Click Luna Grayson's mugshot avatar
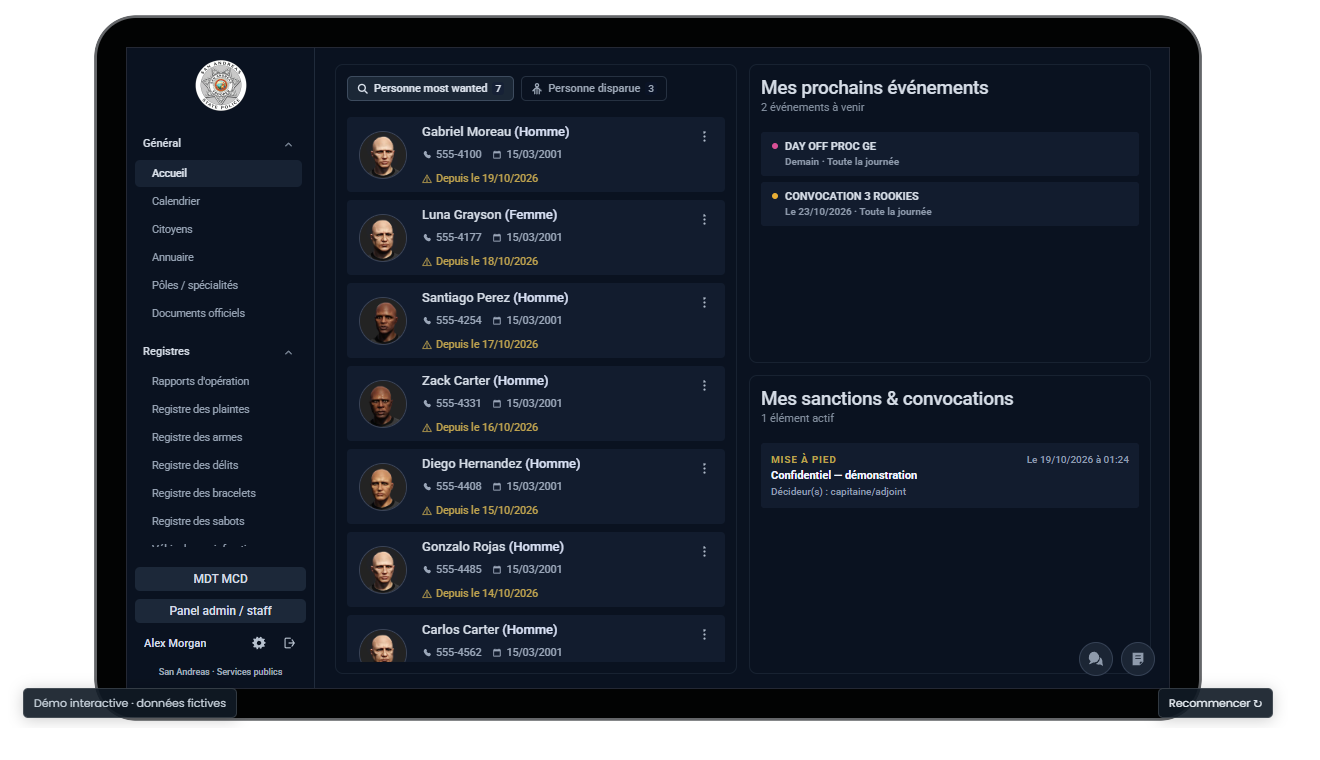1320x760 pixels. [383, 238]
